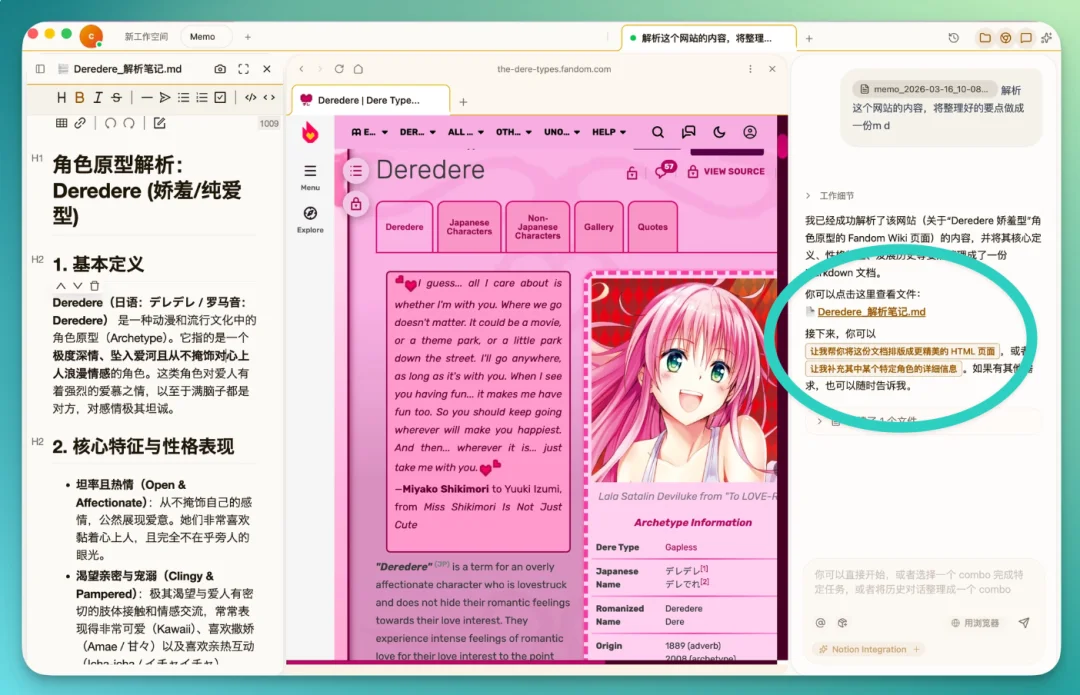Click the VIEW SOURCE button
The width and height of the screenshot is (1080, 695).
(734, 171)
